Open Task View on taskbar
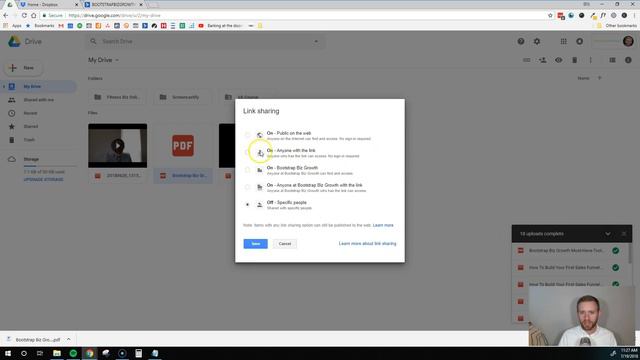Viewport: 640px width, 360px height. pyautogui.click(x=40, y=353)
